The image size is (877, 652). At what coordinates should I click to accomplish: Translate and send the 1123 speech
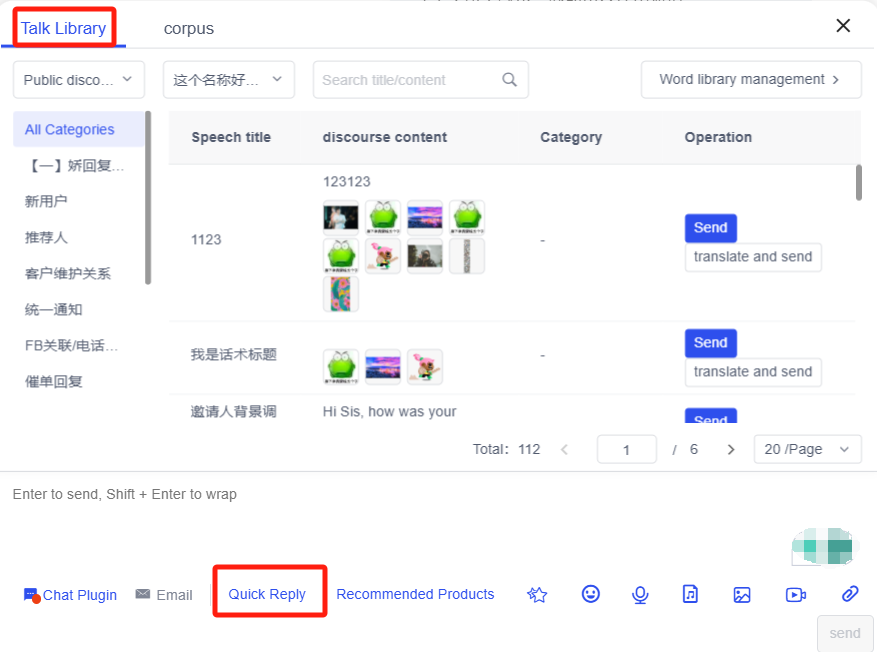[x=753, y=257]
